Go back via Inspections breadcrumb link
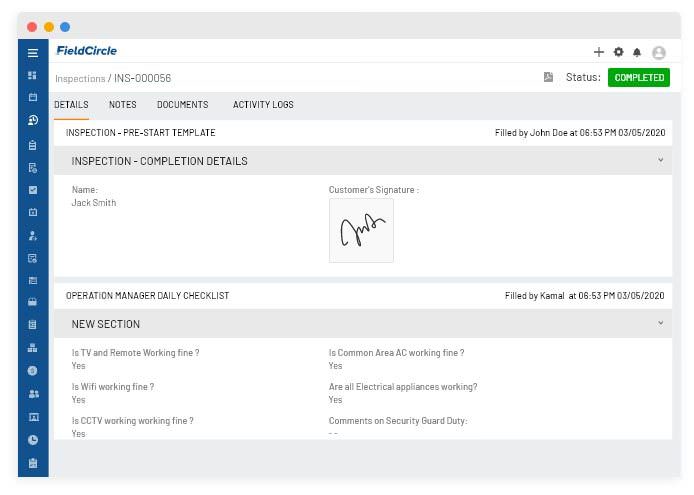The image size is (694, 495). 80,78
